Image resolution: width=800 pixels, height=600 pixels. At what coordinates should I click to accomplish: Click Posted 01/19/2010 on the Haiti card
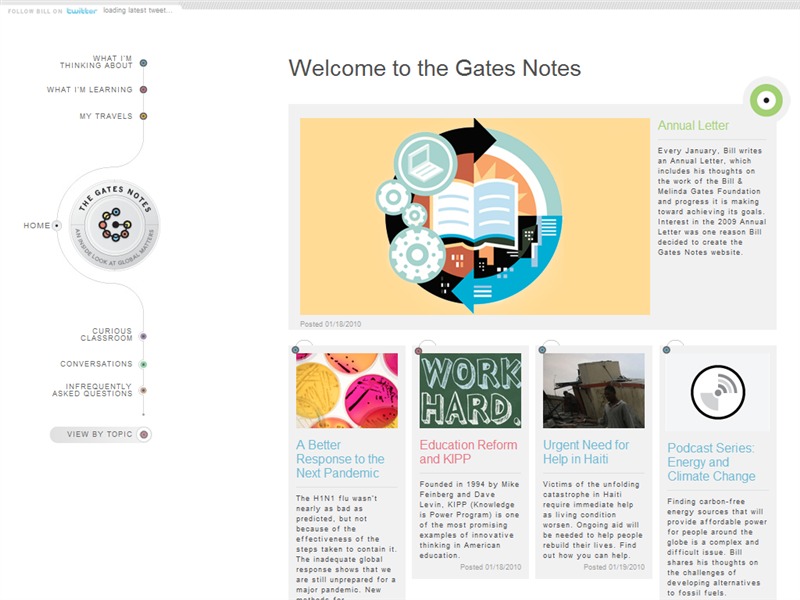coord(614,567)
